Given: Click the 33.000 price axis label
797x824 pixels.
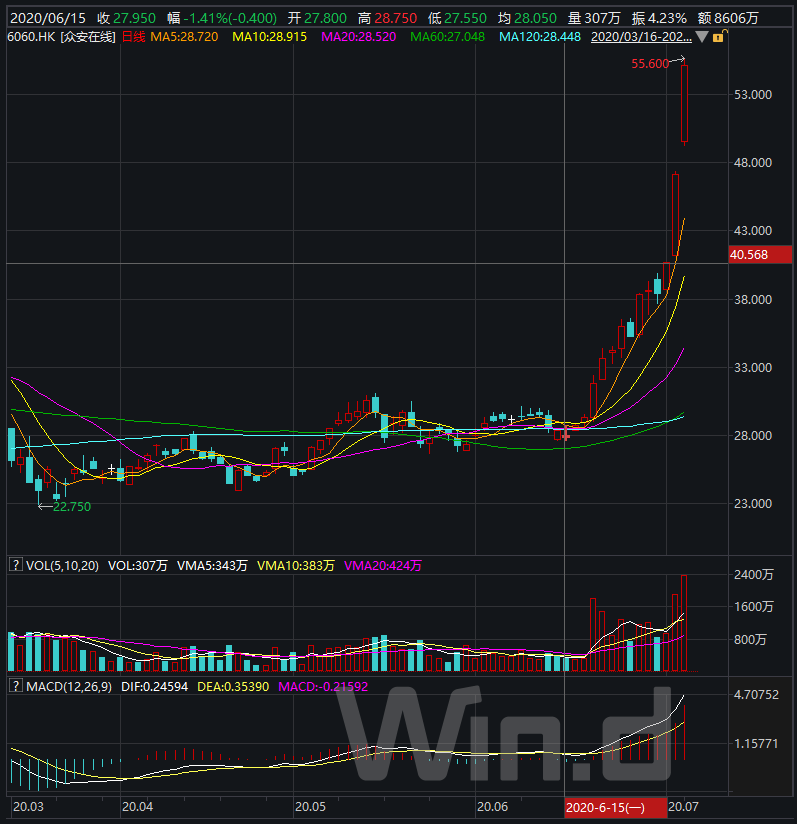Looking at the screenshot, I should click(753, 367).
